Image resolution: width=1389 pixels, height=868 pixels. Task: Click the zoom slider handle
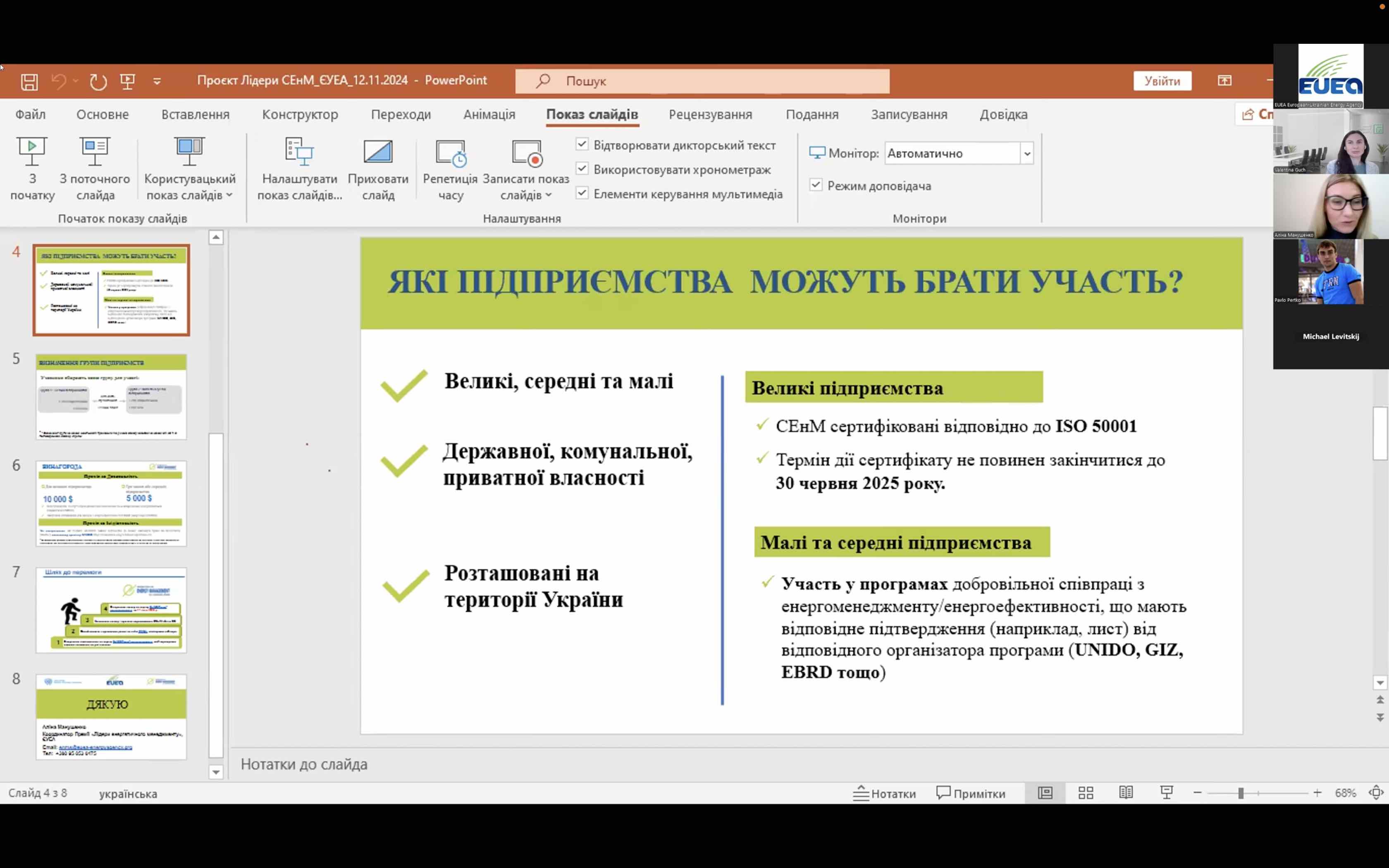(1240, 793)
